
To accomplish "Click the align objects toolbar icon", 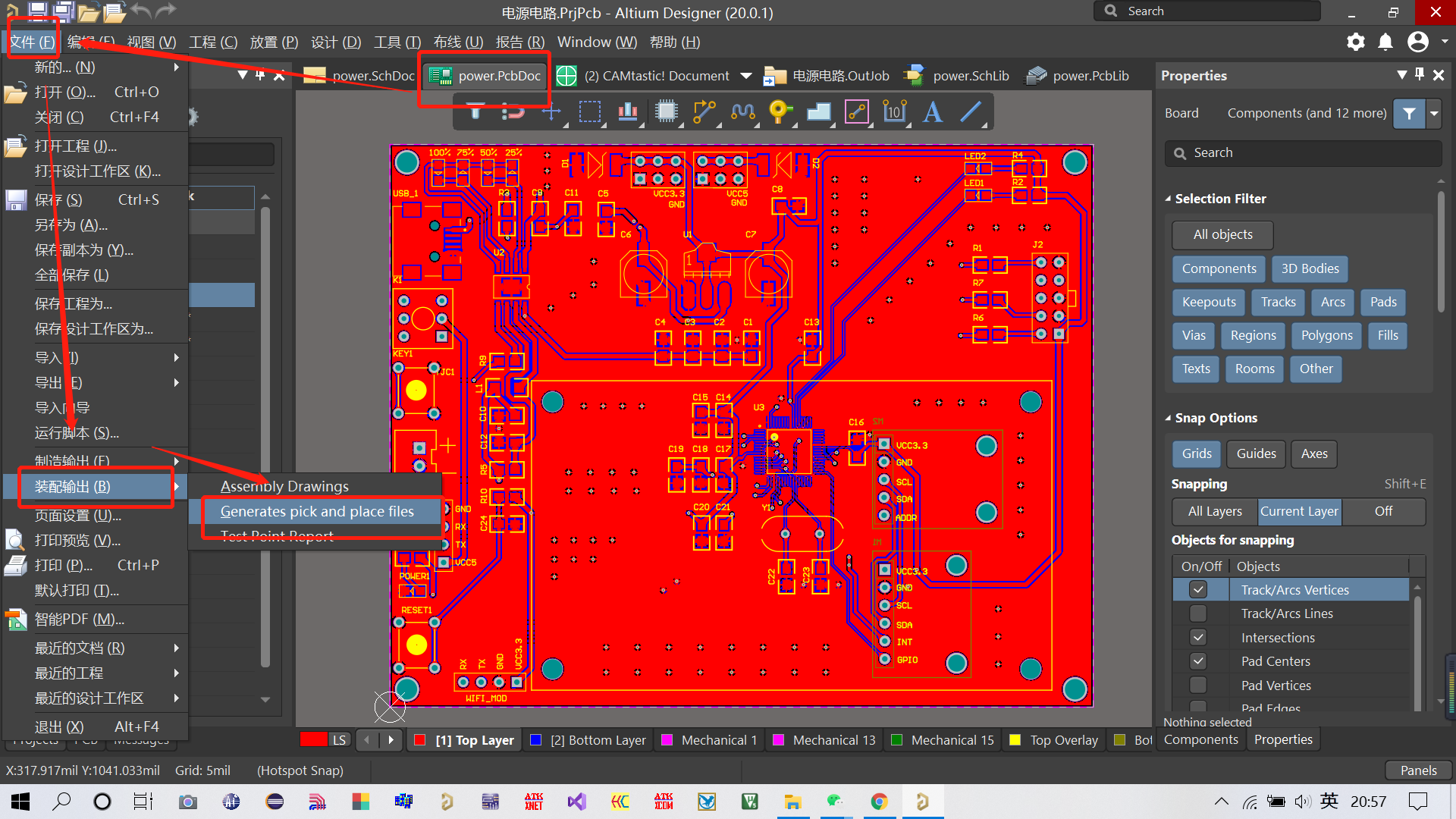I will [627, 112].
